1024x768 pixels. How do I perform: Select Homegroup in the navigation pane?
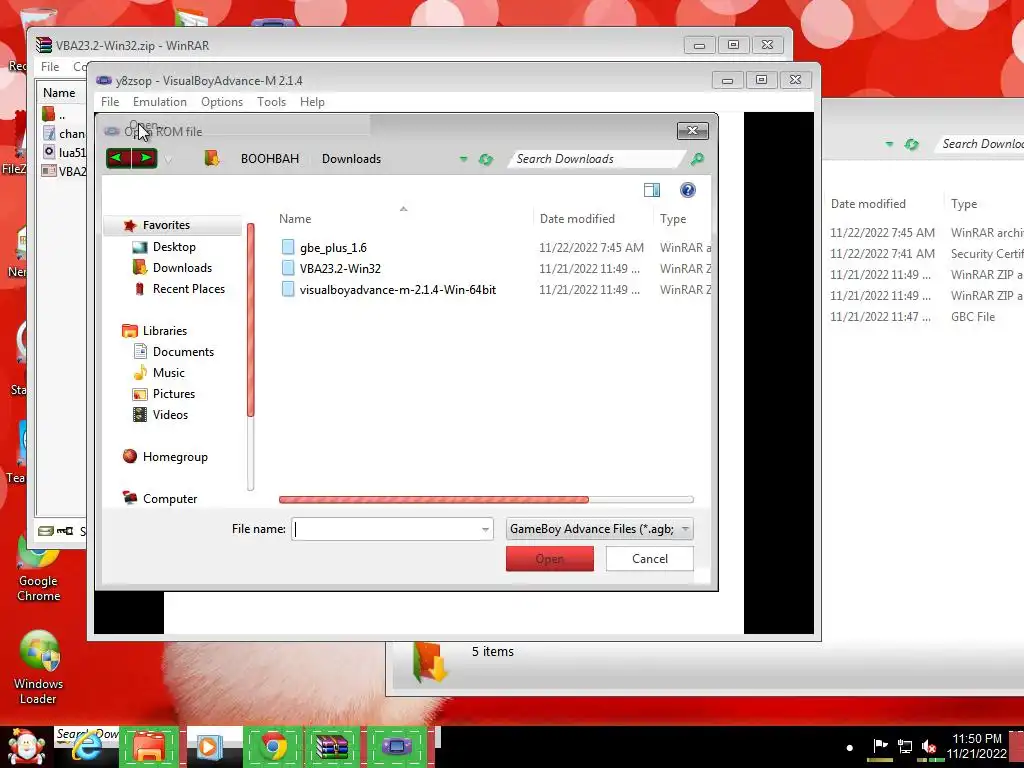(x=175, y=456)
